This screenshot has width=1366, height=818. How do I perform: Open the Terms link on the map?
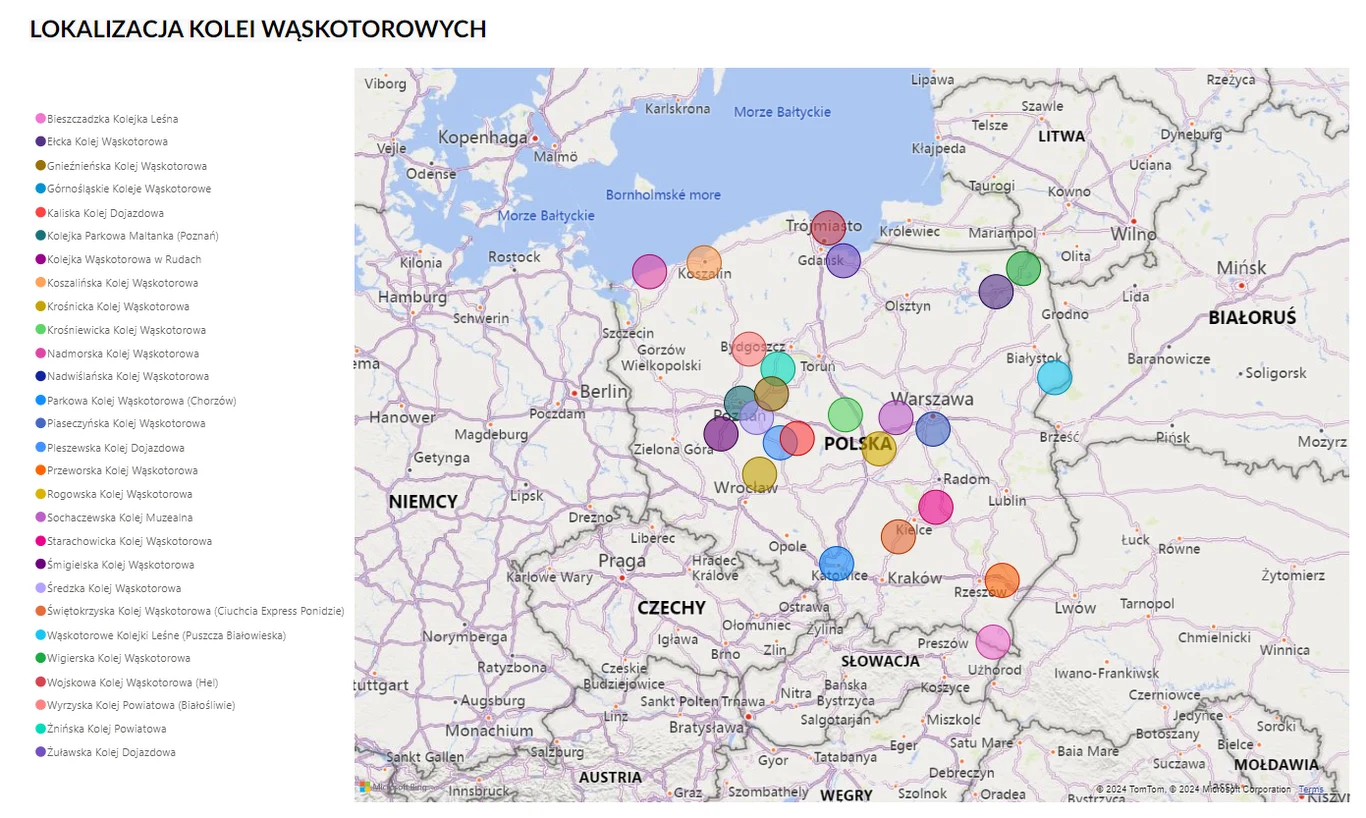point(1310,790)
